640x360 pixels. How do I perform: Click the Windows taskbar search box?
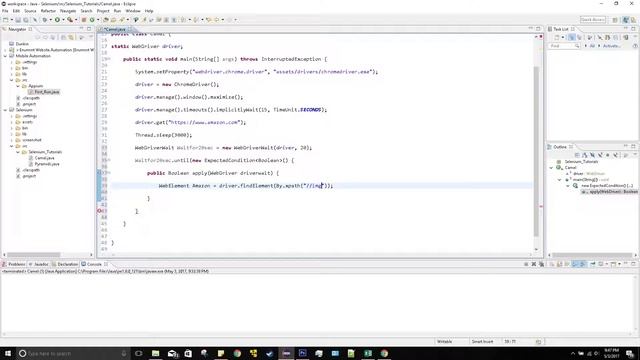[x=73, y=353]
